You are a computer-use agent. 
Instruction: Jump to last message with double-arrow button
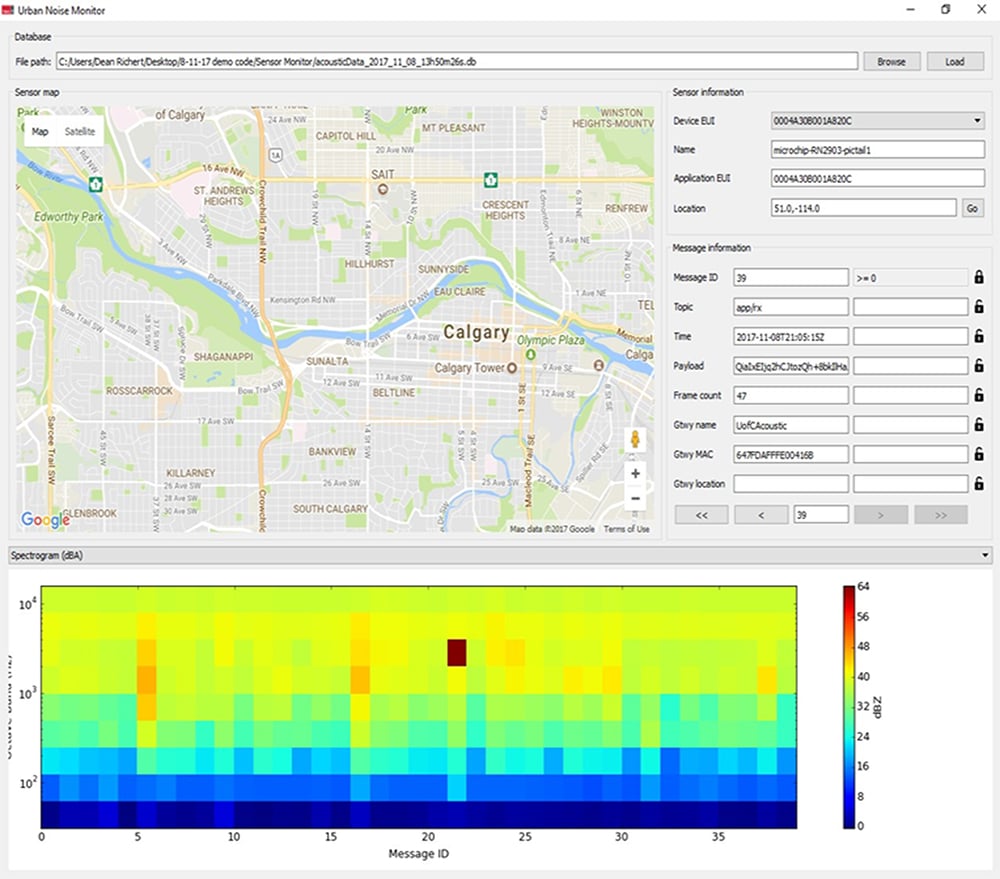(939, 513)
